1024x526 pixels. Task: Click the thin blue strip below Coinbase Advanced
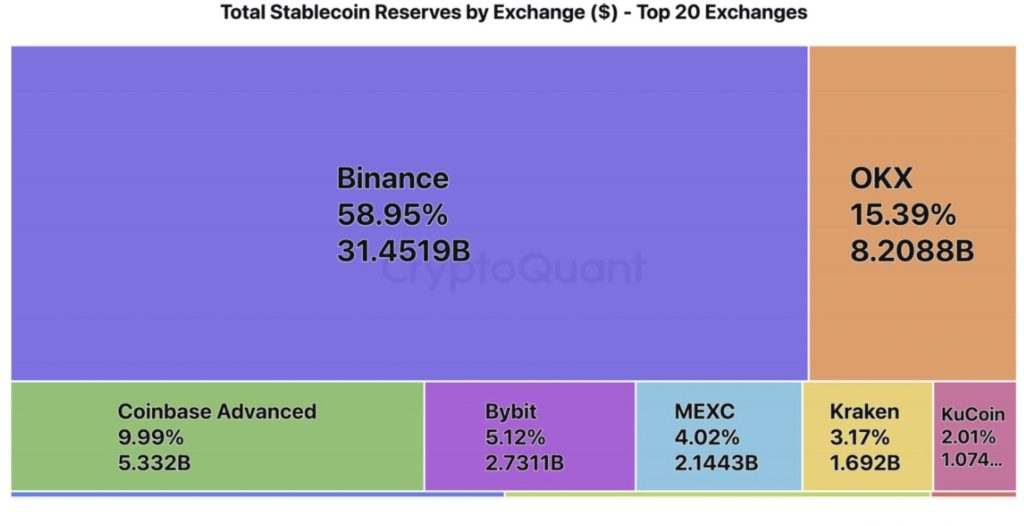257,494
